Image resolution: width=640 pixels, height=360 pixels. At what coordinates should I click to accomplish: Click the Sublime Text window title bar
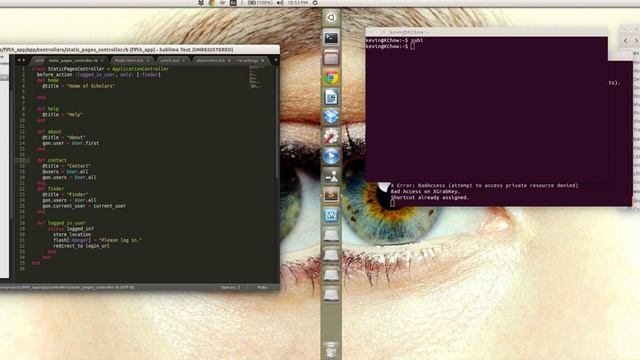point(140,49)
